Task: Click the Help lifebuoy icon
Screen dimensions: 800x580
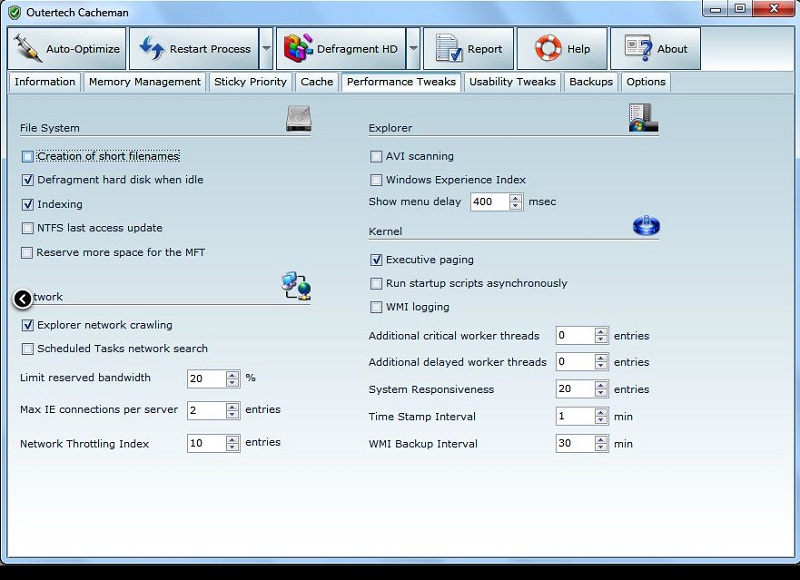Action: click(x=548, y=48)
